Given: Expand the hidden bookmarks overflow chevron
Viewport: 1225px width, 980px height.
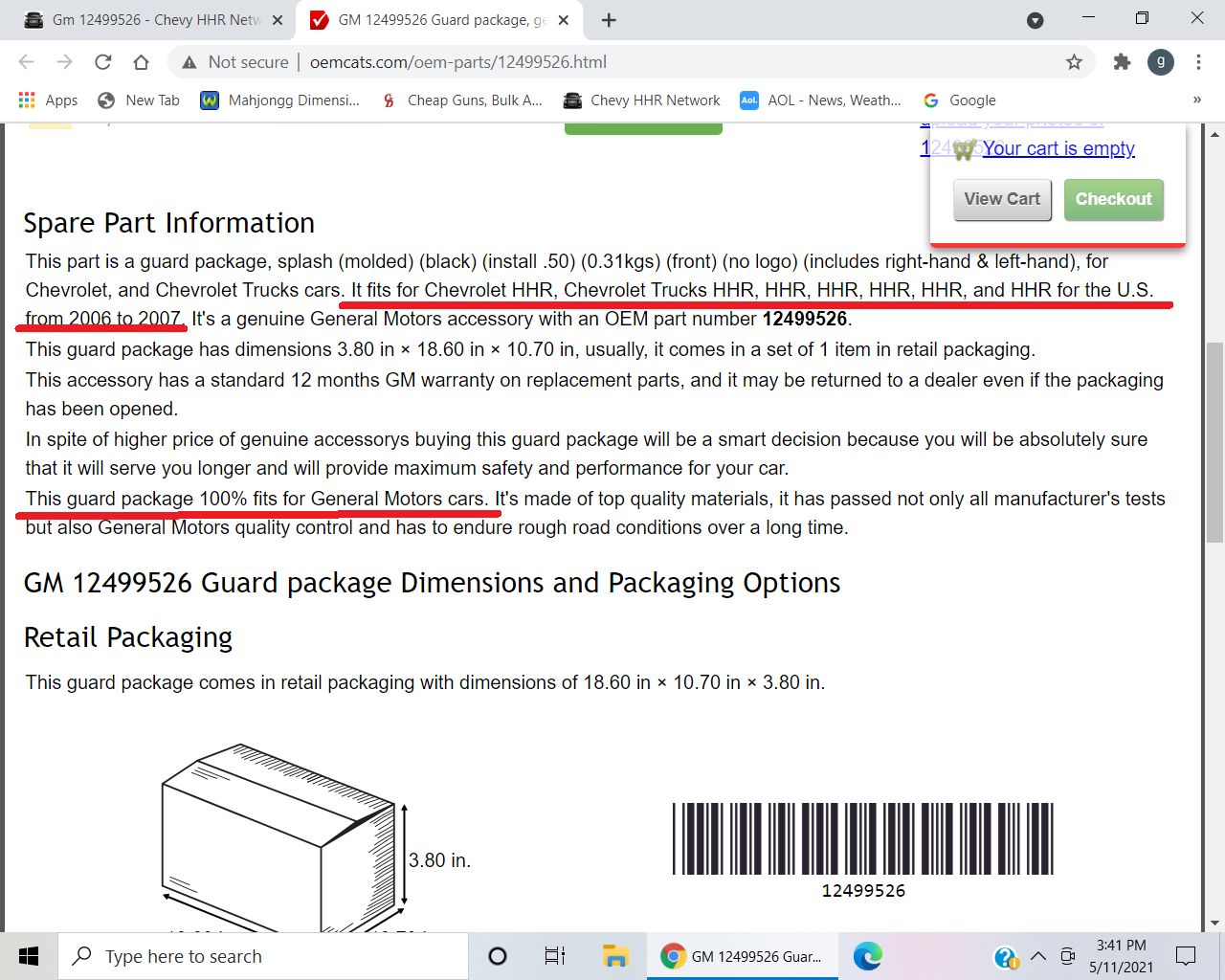Looking at the screenshot, I should (1196, 100).
